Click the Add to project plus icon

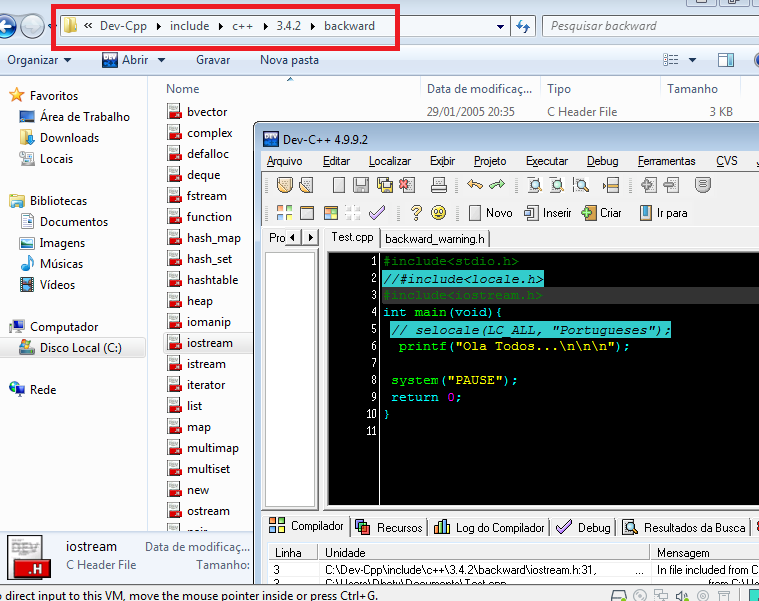pos(649,185)
